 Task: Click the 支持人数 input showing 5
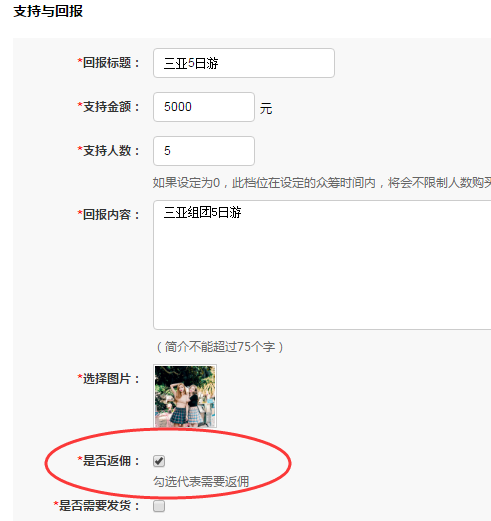204,151
